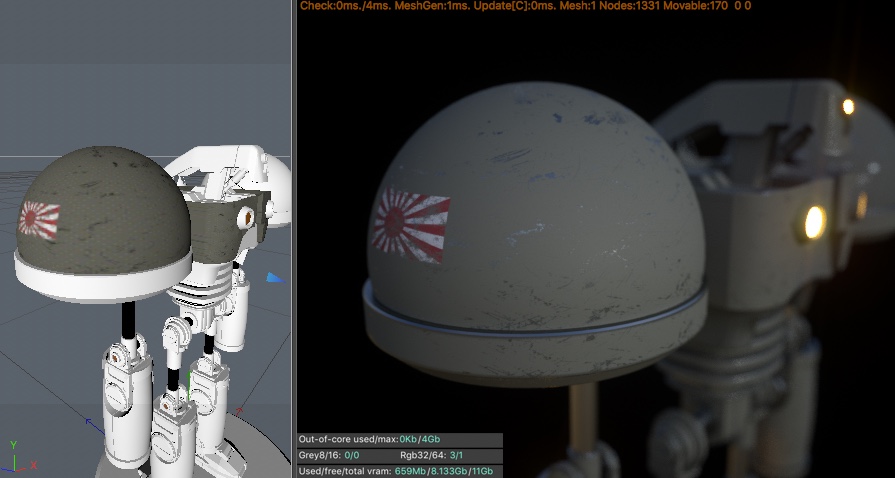
Task: Click the 0Kb/4Gb out-of-core value
Action: coord(420,439)
